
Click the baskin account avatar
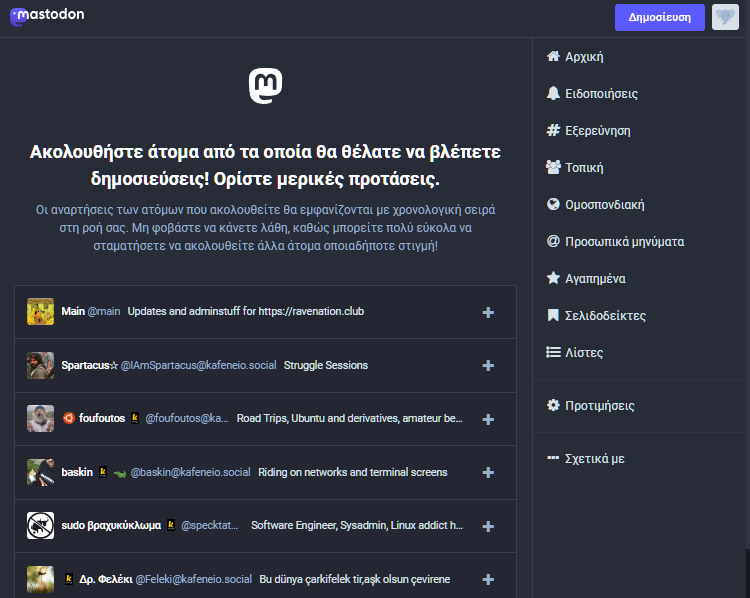[40, 472]
